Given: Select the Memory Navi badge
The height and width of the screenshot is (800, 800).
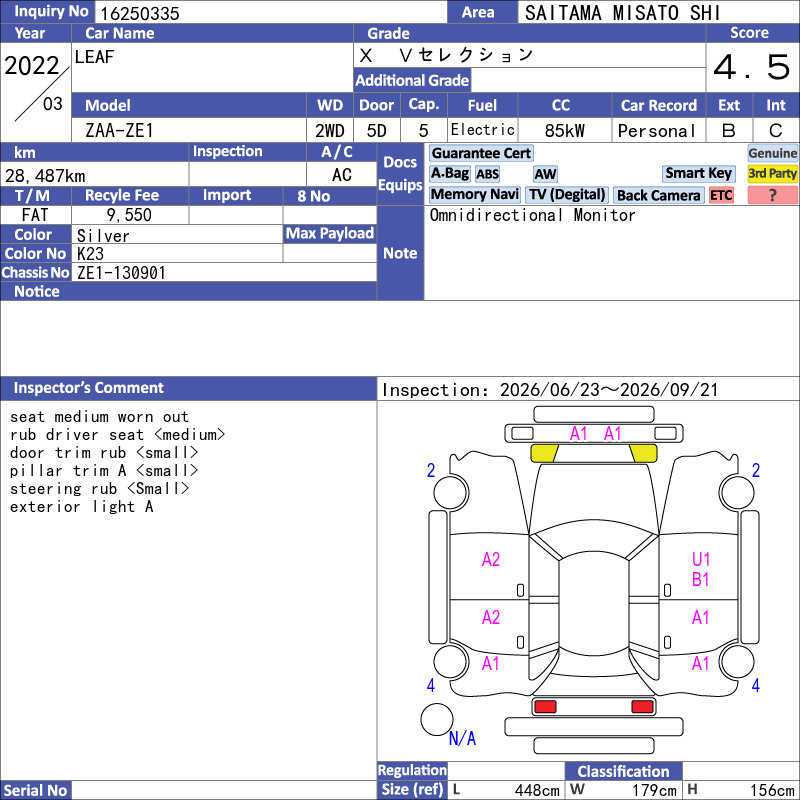Looking at the screenshot, I should pyautogui.click(x=474, y=195).
